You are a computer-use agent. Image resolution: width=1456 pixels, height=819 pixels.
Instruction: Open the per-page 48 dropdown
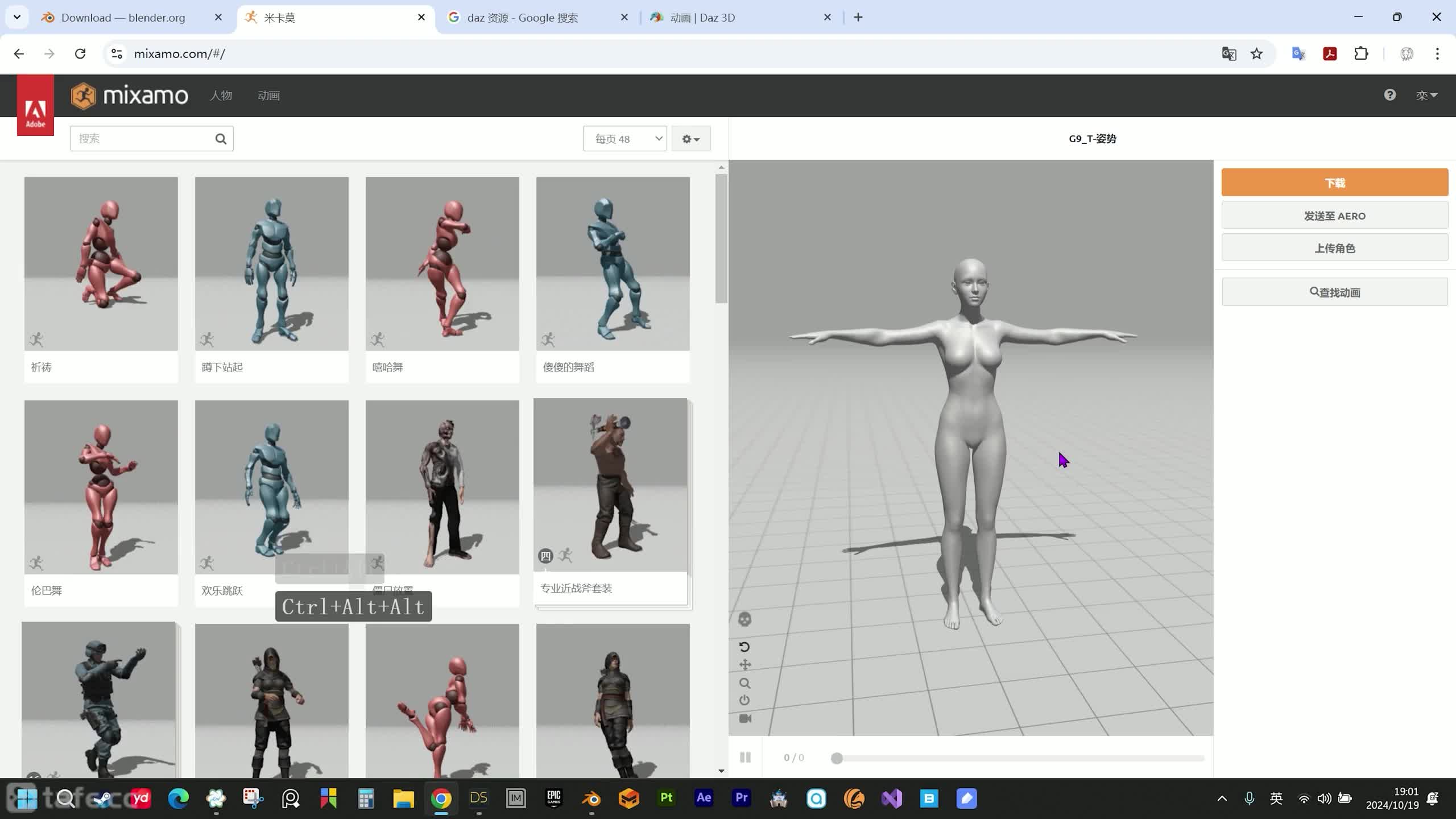(x=624, y=139)
